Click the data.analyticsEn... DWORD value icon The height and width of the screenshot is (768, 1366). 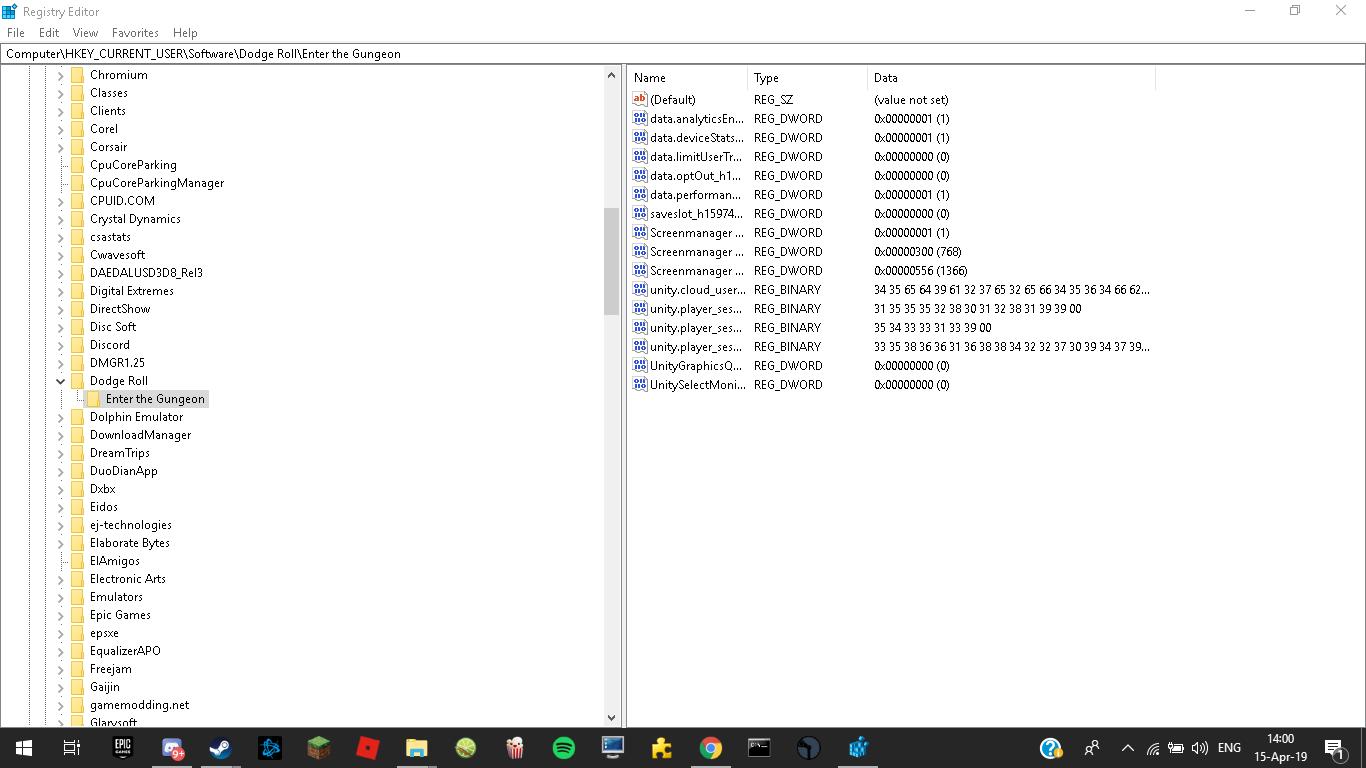pos(640,119)
